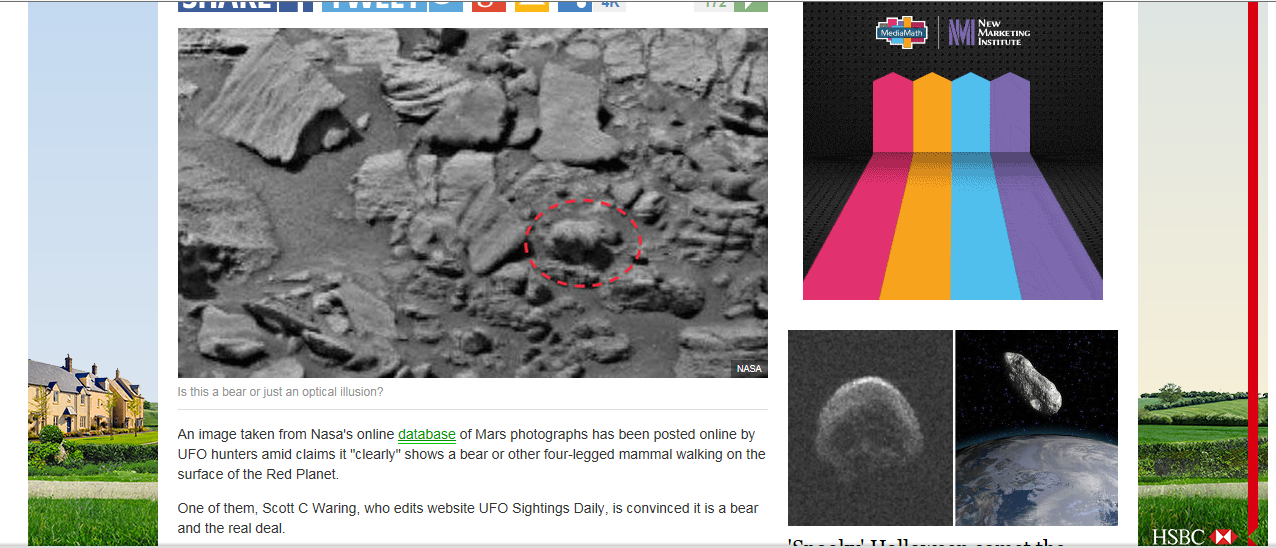The width and height of the screenshot is (1276, 548).
Task: Open the skull-shaped comet radar thumbnail
Action: [870, 427]
